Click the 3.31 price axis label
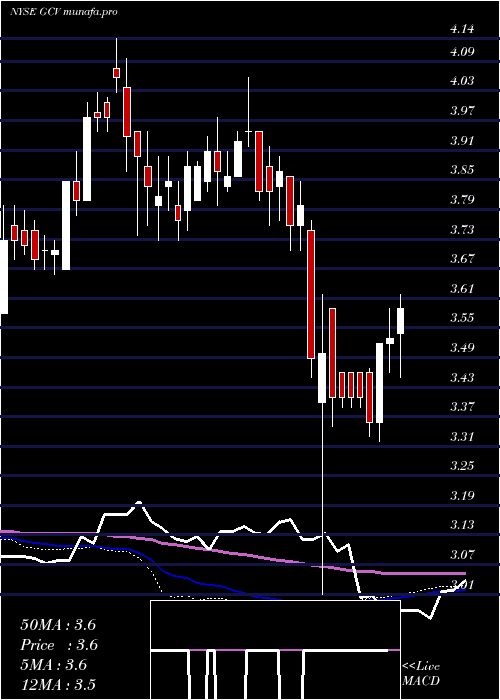The image size is (500, 700). point(462,436)
